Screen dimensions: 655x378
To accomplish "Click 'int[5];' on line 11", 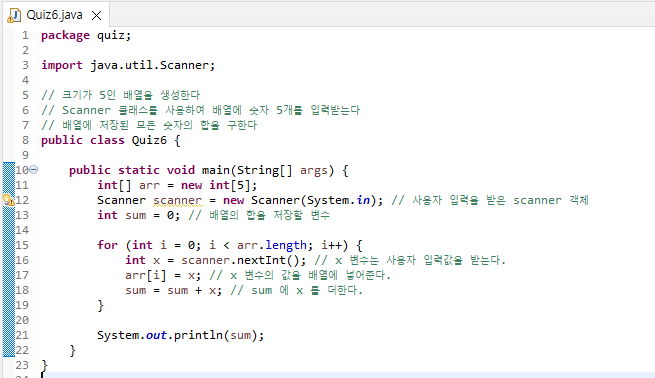I will pos(233,185).
